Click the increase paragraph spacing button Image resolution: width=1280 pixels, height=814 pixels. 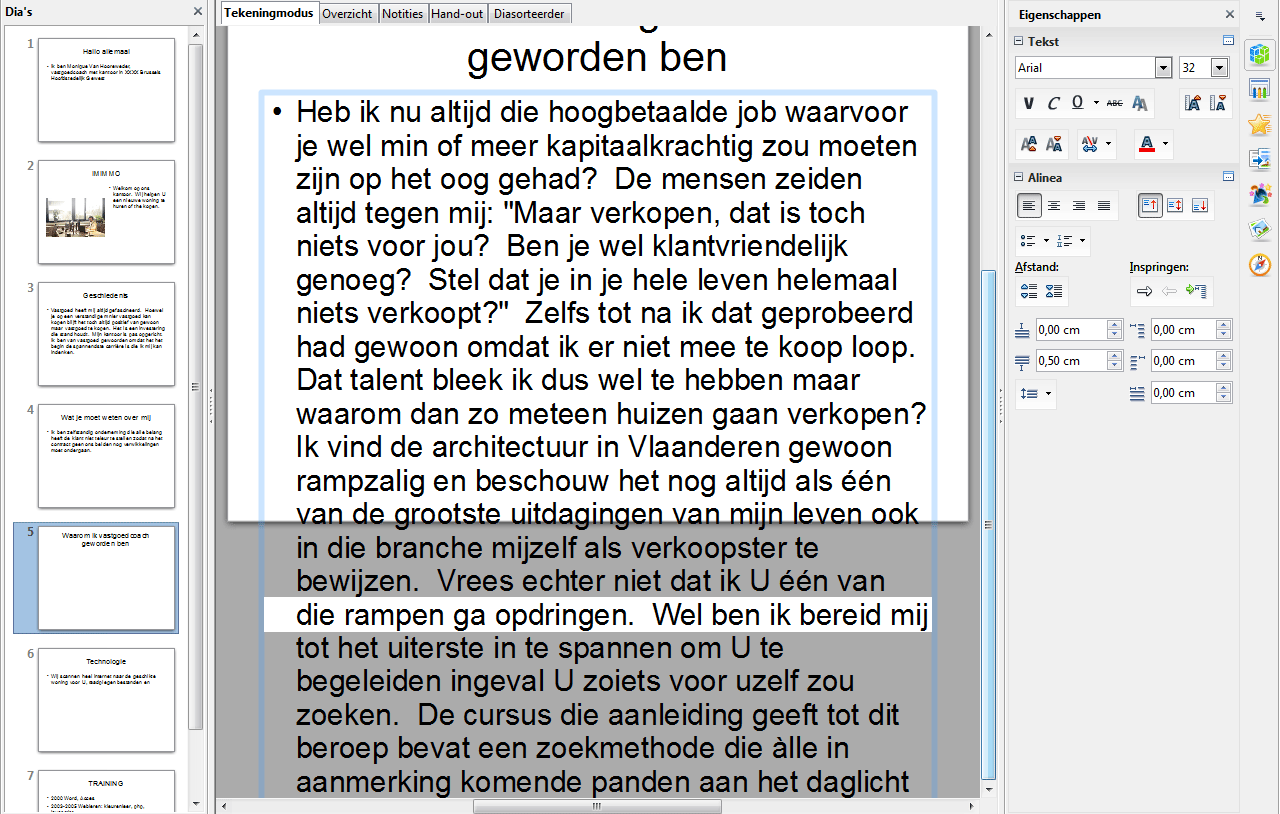point(1029,291)
